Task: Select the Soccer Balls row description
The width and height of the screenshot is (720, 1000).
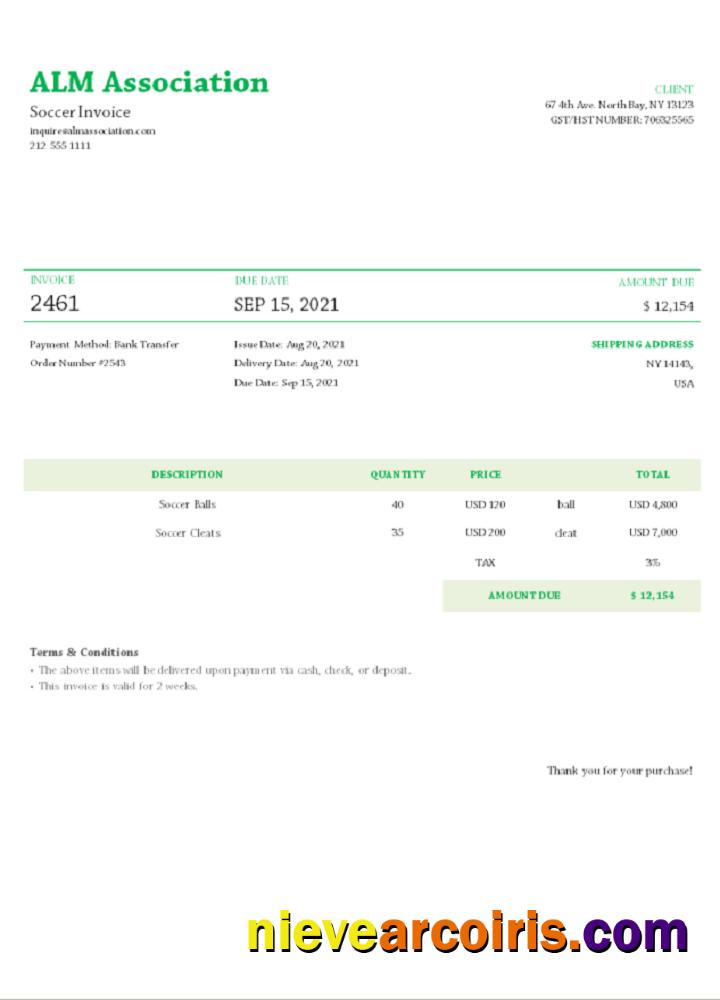Action: click(x=187, y=505)
